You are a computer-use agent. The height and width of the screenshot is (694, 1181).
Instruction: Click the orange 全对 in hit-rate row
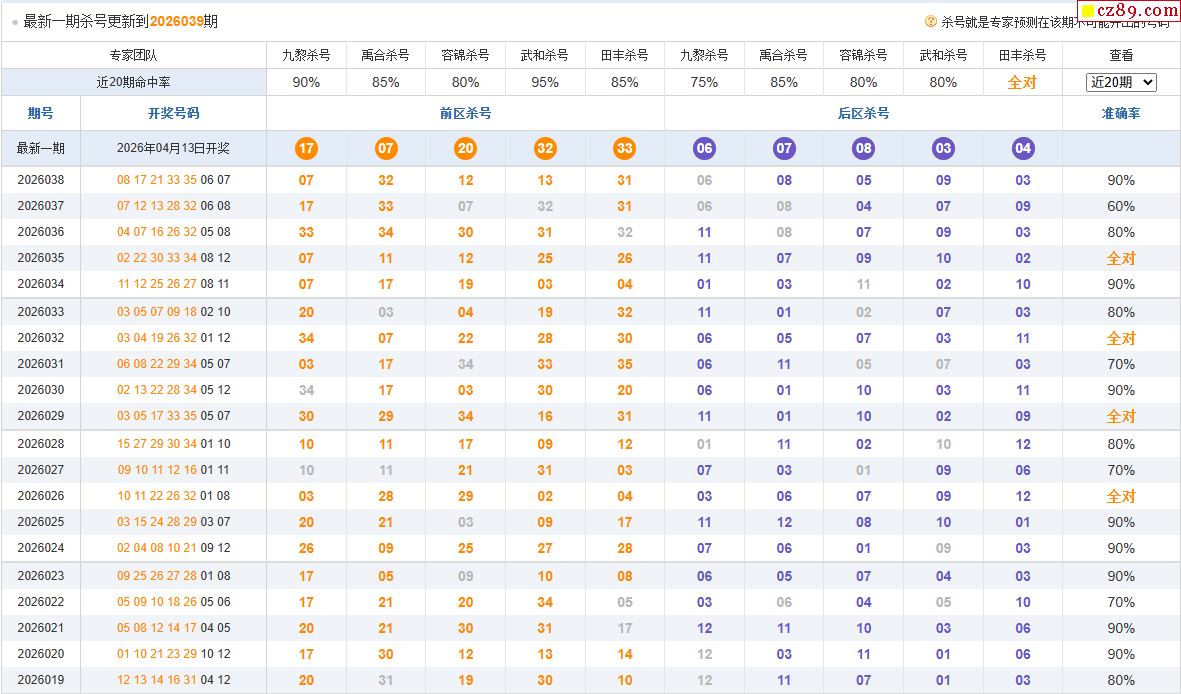(x=1022, y=82)
